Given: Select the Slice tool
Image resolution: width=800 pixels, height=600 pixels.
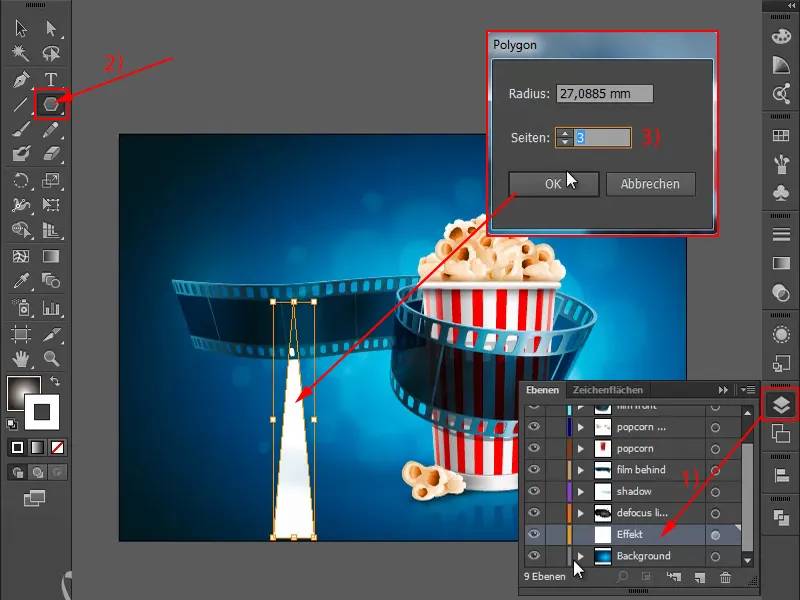Looking at the screenshot, I should 51,334.
